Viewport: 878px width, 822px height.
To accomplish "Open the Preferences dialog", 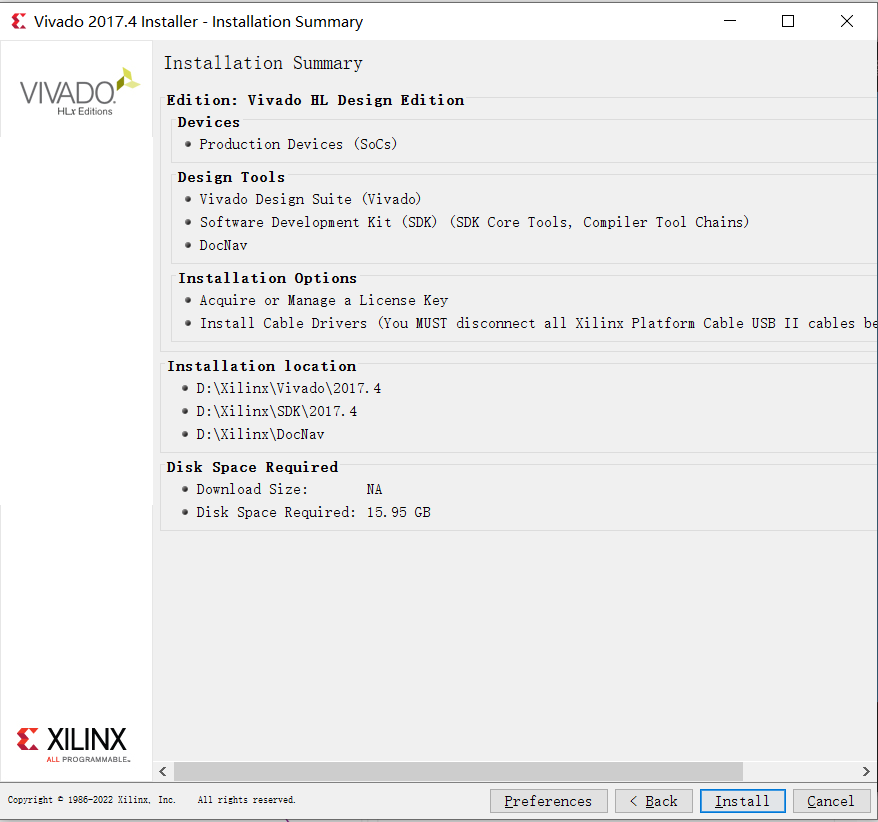I will click(548, 801).
